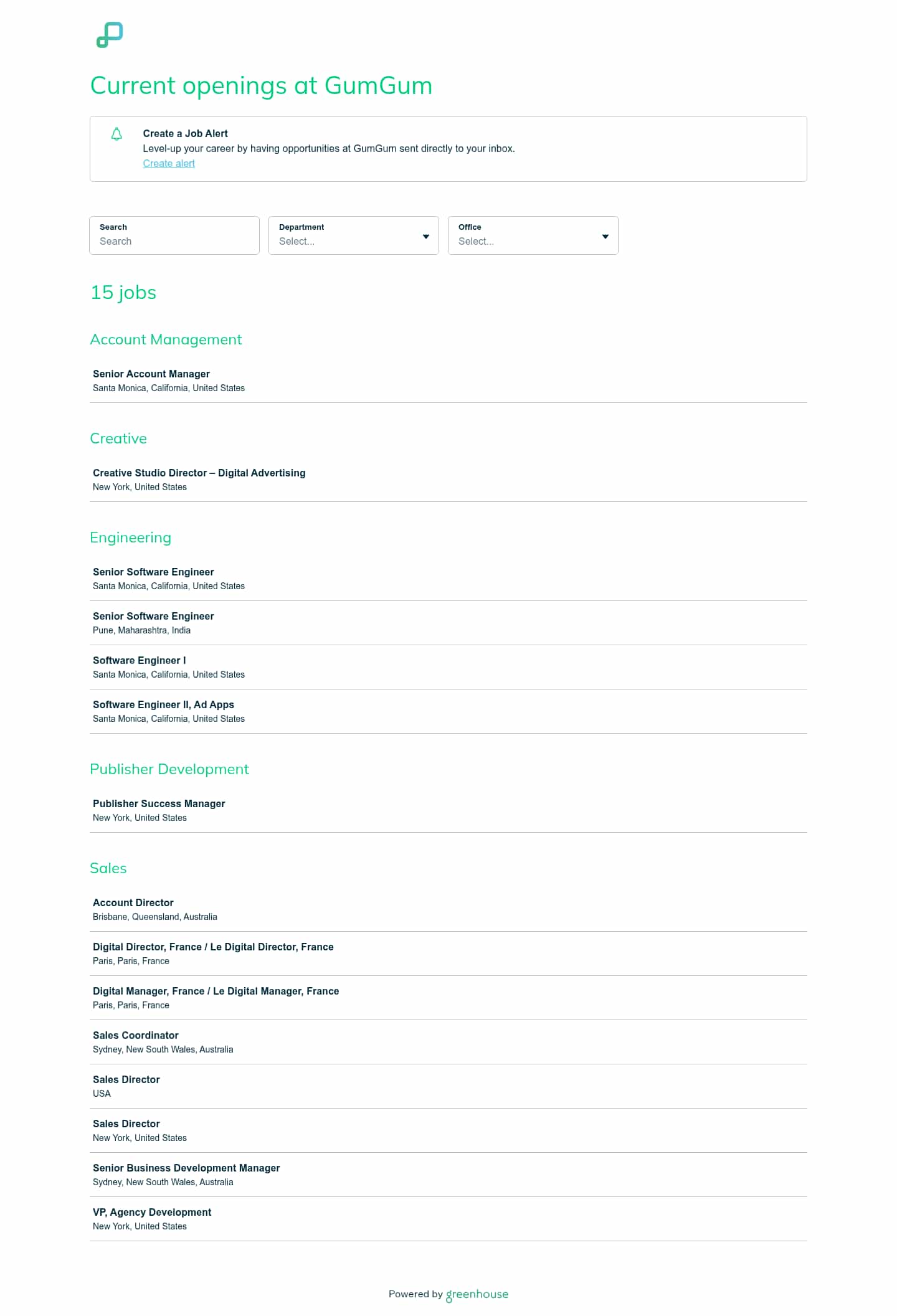Click Brisbane, Queensland, Australia location text
Viewport: 897px width, 1316px height.
coord(155,917)
